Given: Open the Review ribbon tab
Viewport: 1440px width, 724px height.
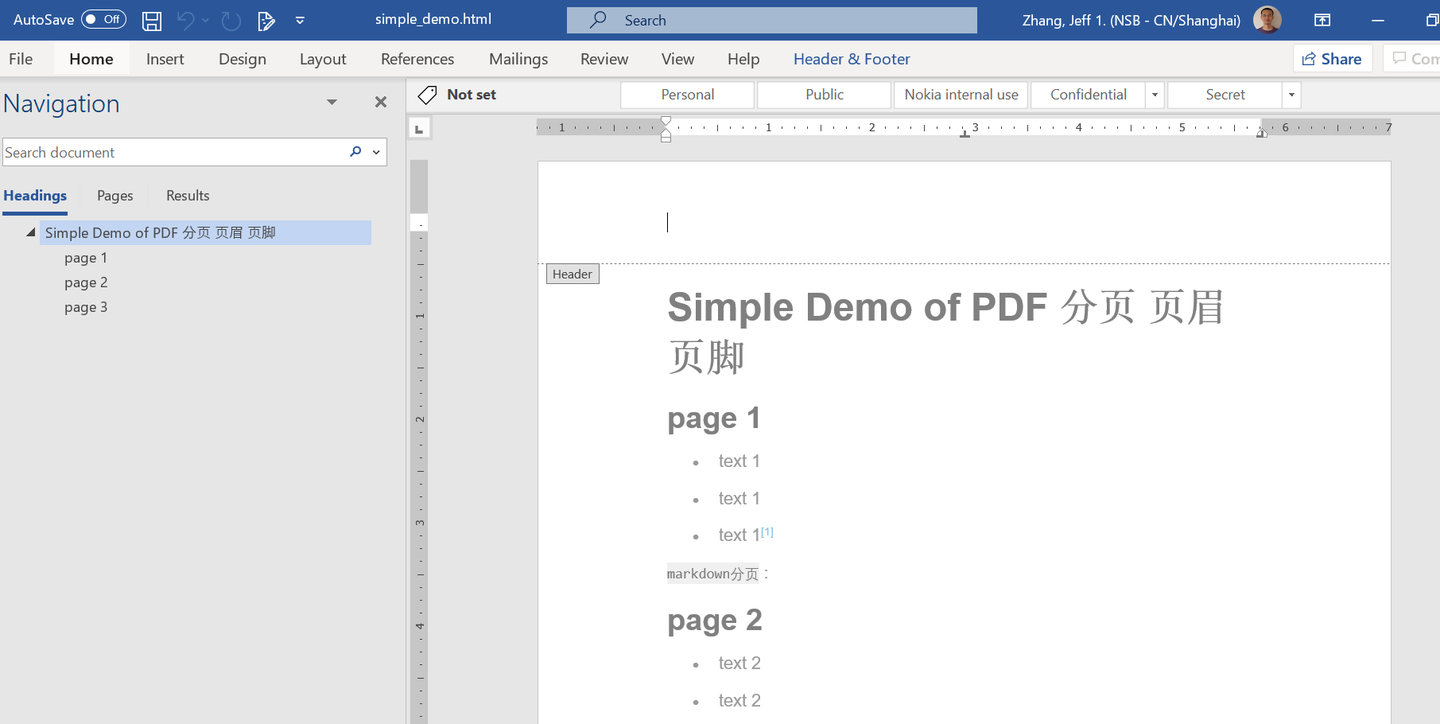Looking at the screenshot, I should point(604,59).
